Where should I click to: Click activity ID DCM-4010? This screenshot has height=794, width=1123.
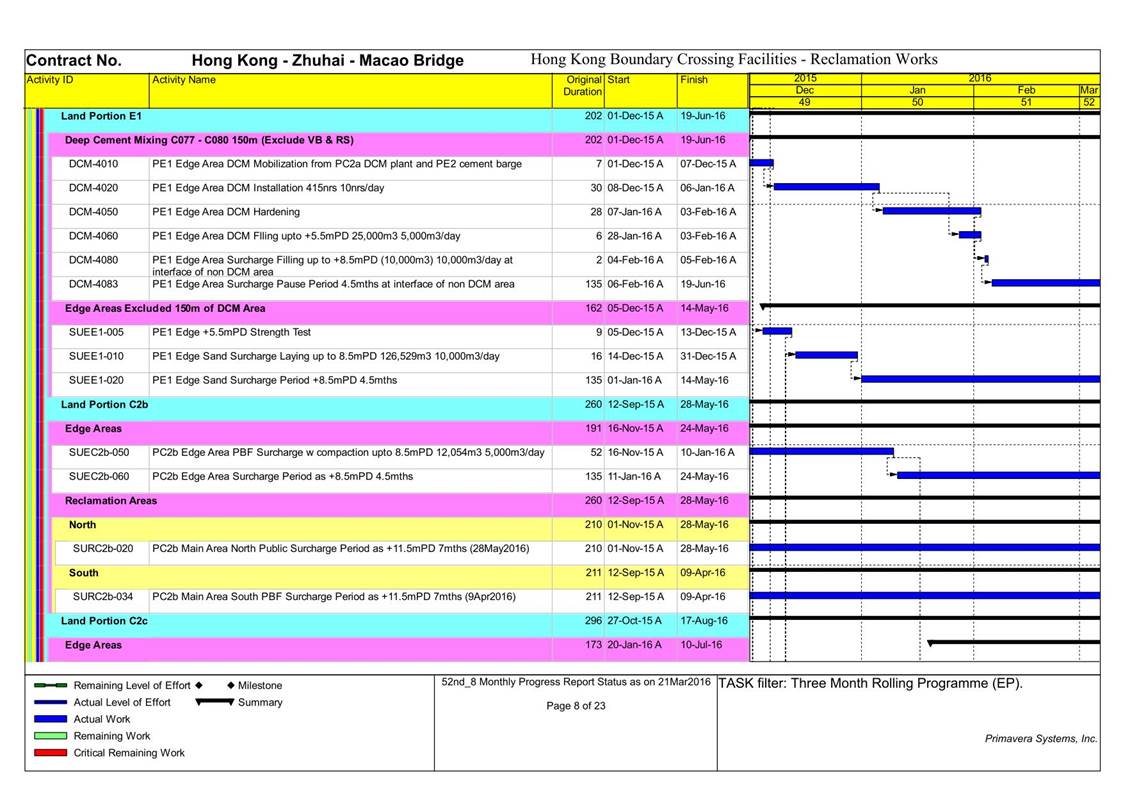pos(93,164)
